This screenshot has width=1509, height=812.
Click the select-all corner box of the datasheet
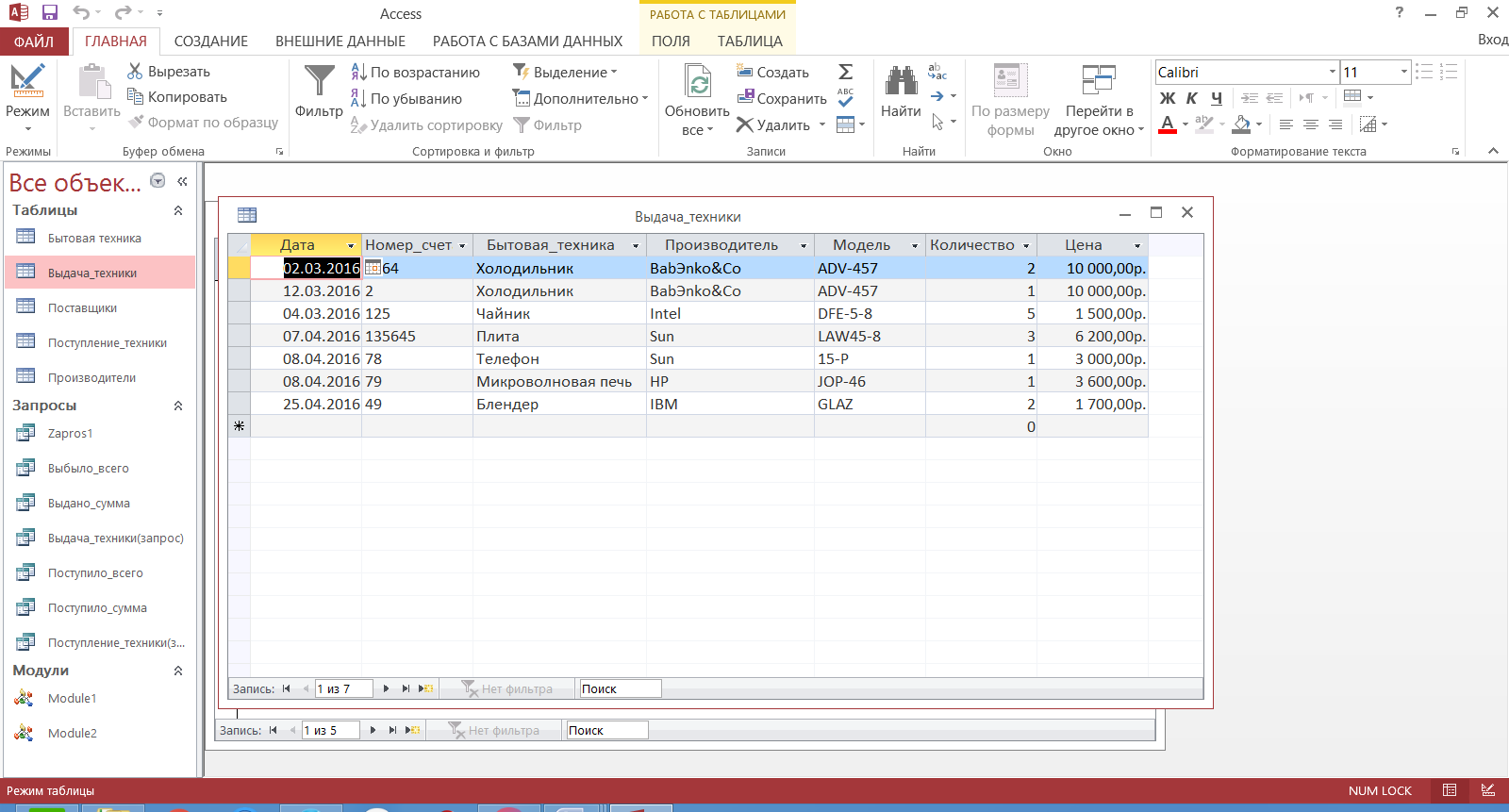(239, 245)
